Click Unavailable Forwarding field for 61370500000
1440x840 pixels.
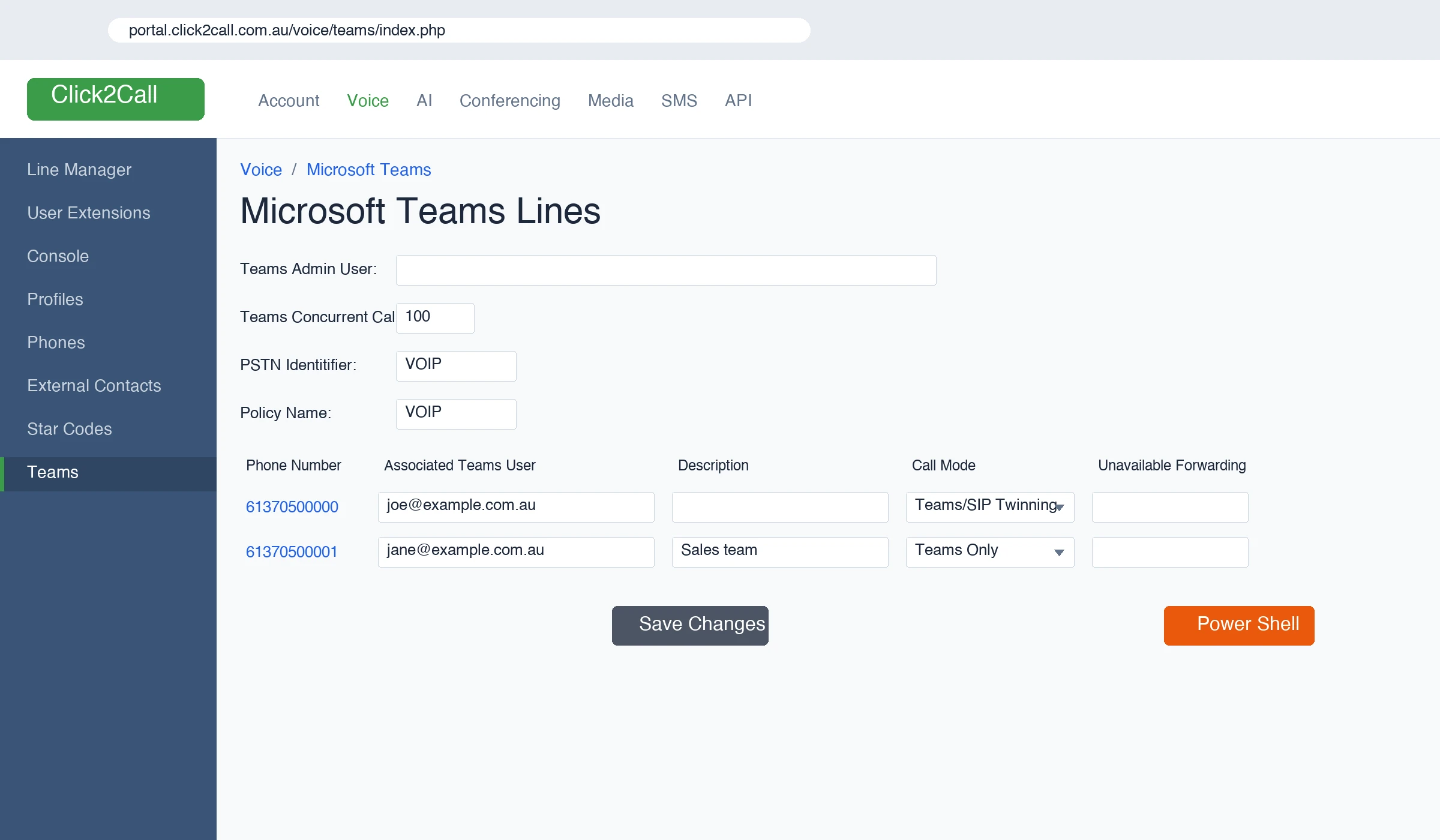tap(1170, 507)
